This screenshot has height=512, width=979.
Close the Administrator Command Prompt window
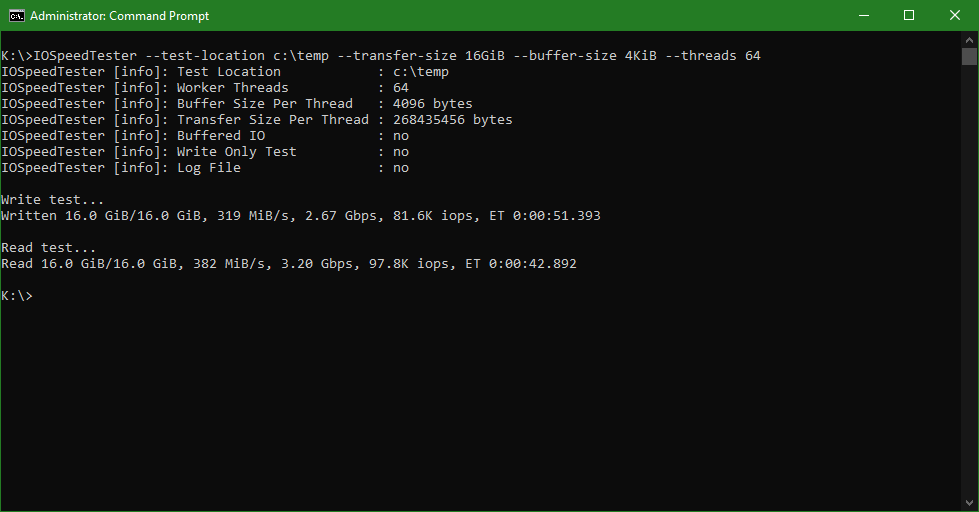coord(955,15)
